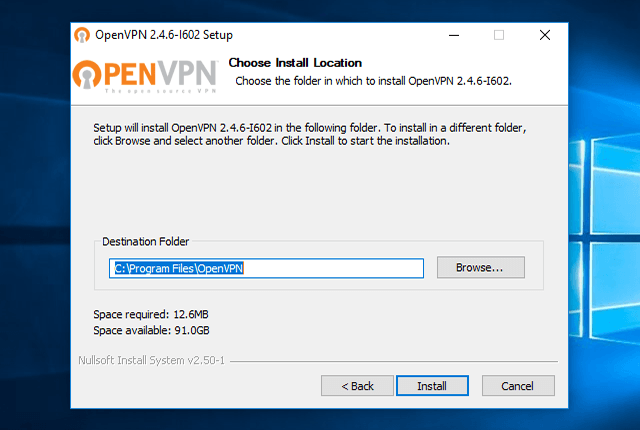Click "Setup will install OpenVPN" instruction text
Image resolution: width=640 pixels, height=430 pixels.
pyautogui.click(x=310, y=134)
